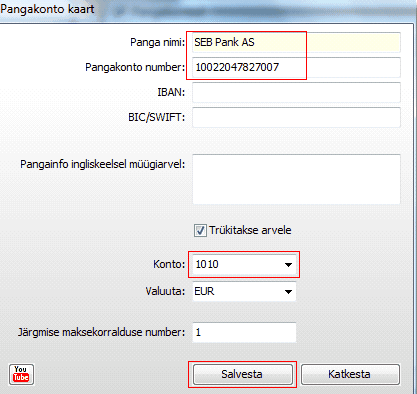Image resolution: width=417 pixels, height=394 pixels.
Task: Select the empty IBAN field
Action: click(x=296, y=92)
